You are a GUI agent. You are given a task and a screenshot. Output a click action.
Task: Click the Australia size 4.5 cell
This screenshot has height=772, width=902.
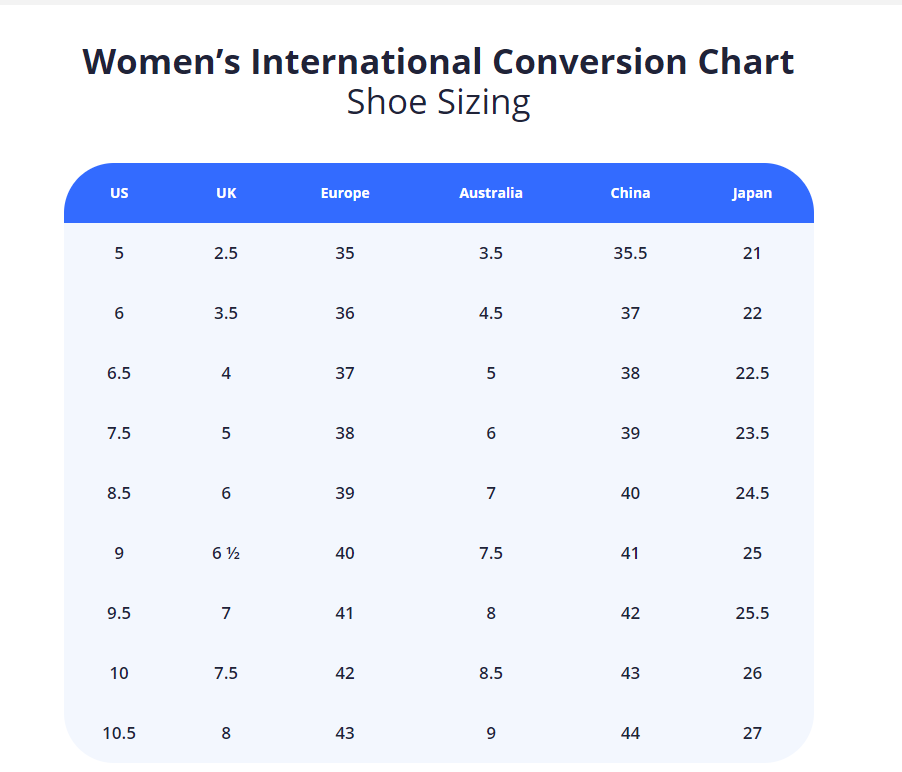pyautogui.click(x=491, y=313)
